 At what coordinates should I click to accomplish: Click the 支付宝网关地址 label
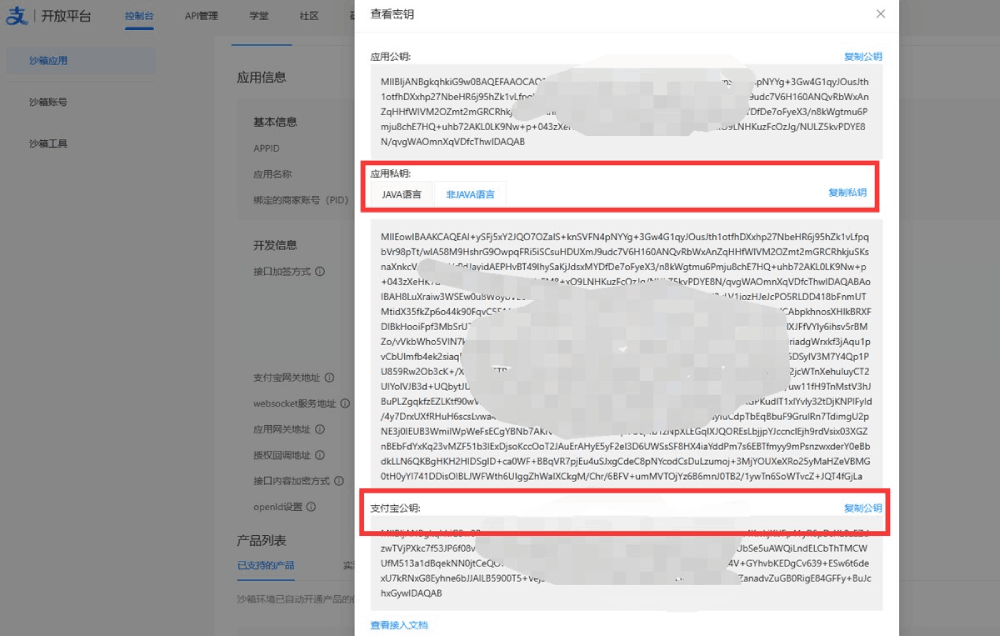click(x=286, y=377)
